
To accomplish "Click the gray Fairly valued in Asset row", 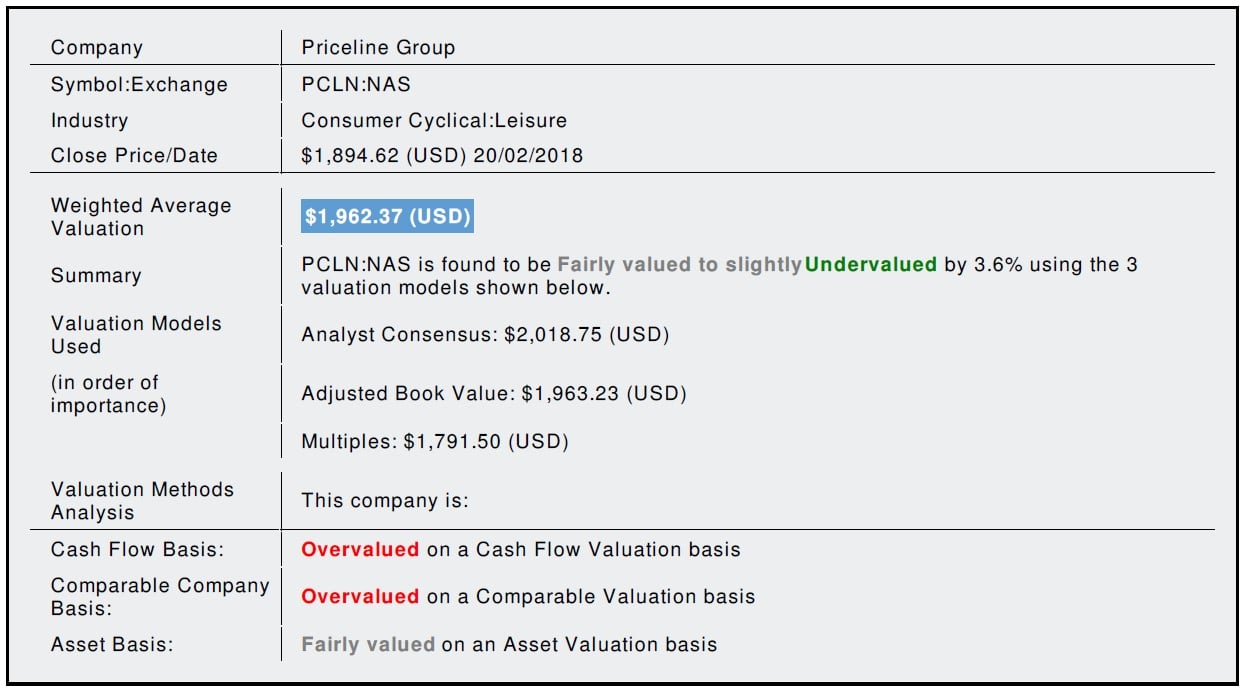I will tap(368, 645).
